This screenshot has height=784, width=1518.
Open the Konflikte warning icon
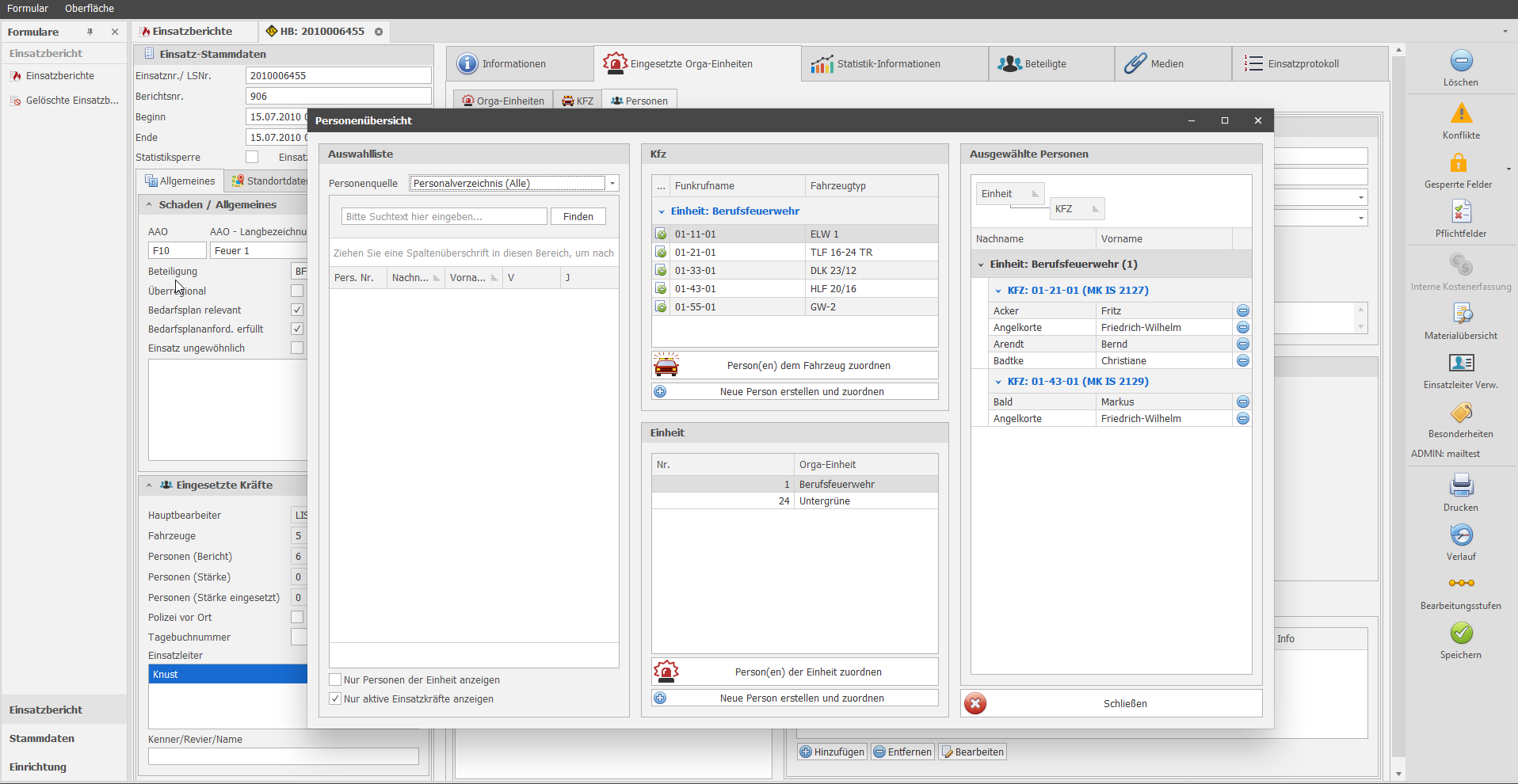(x=1461, y=114)
